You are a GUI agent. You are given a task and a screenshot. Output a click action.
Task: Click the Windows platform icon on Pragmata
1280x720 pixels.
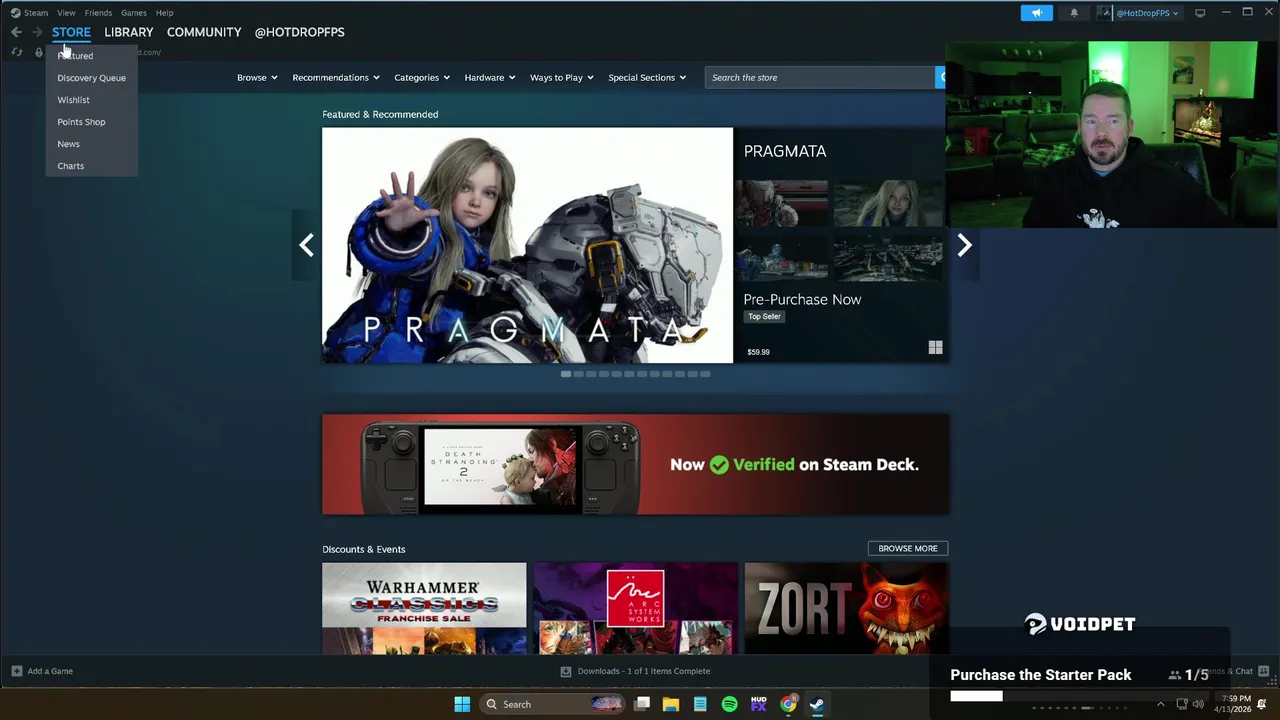coord(935,348)
